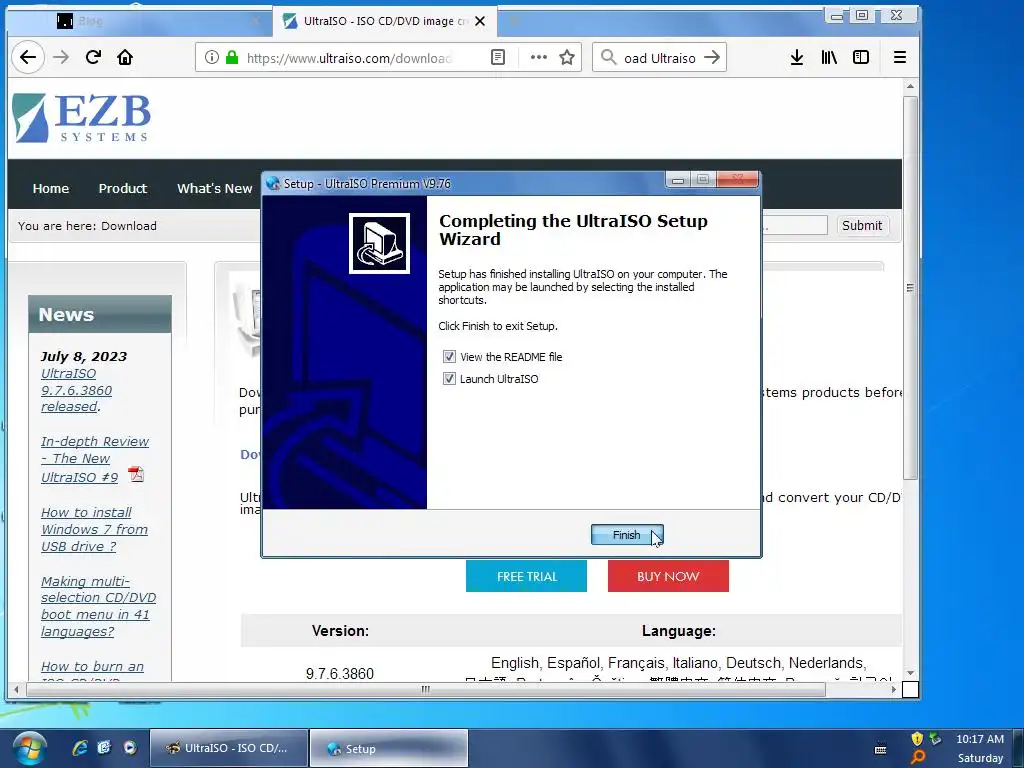Uncheck Launch UltraISO checkbox

449,379
